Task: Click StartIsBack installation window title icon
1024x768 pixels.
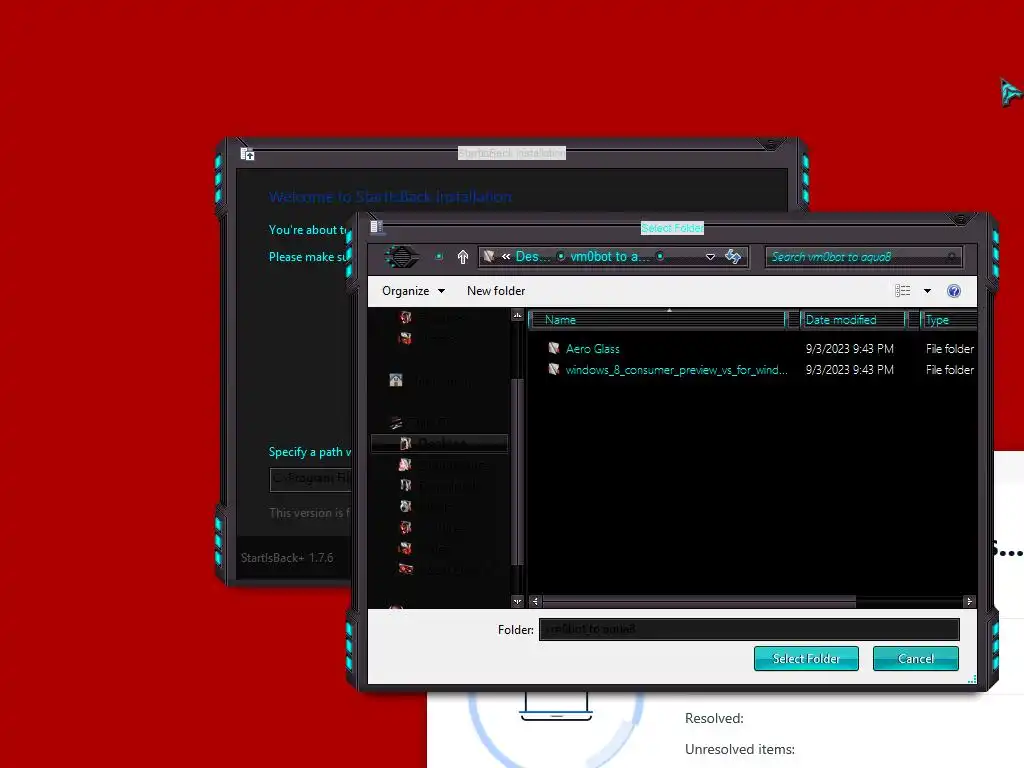Action: point(248,154)
